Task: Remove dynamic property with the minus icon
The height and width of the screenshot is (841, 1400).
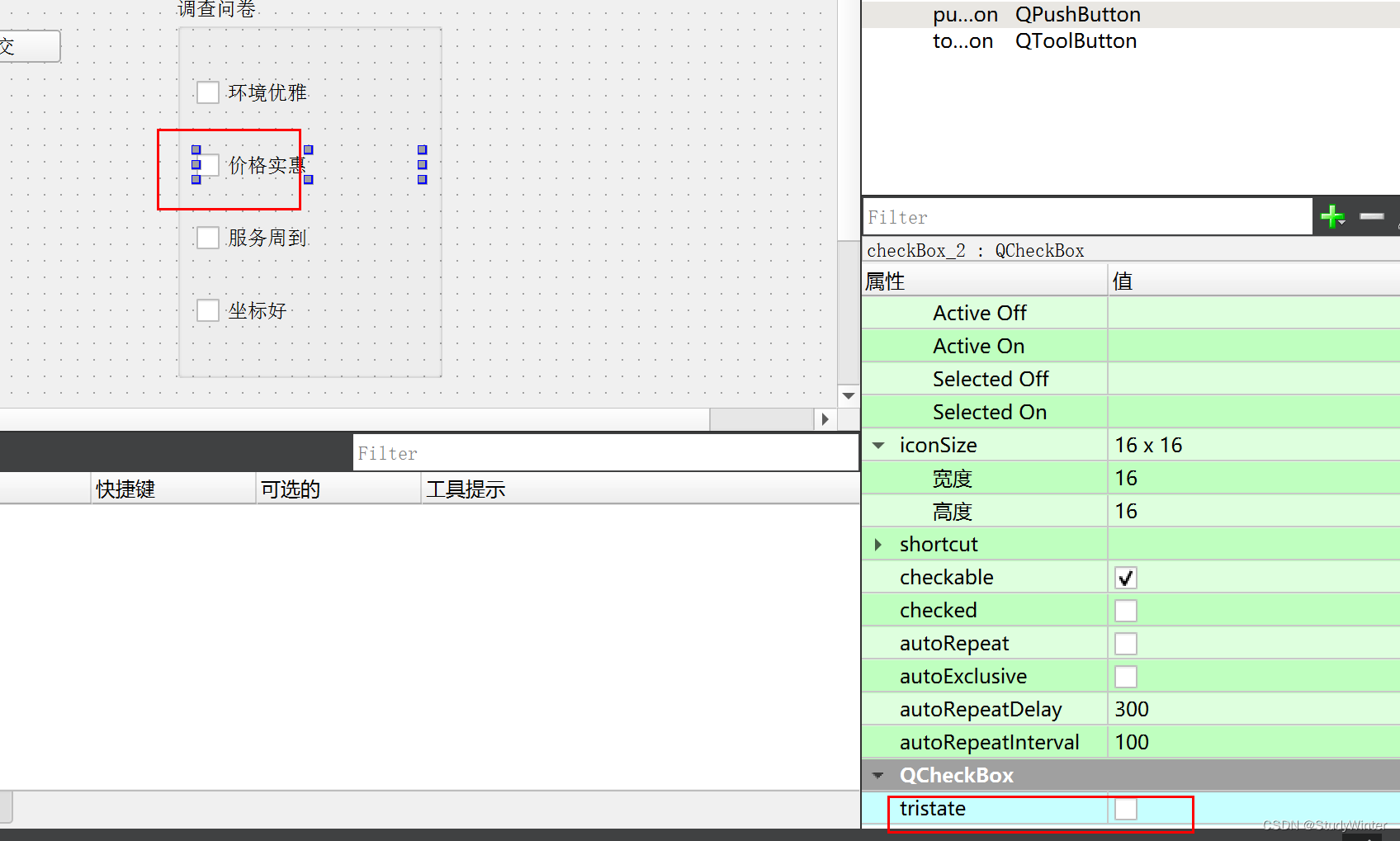Action: (1372, 216)
